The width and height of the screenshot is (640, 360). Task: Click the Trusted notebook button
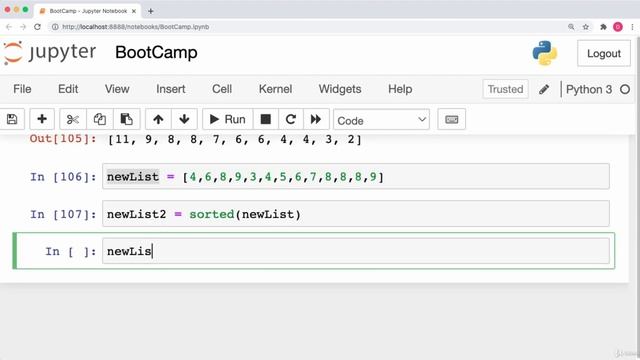click(x=505, y=89)
